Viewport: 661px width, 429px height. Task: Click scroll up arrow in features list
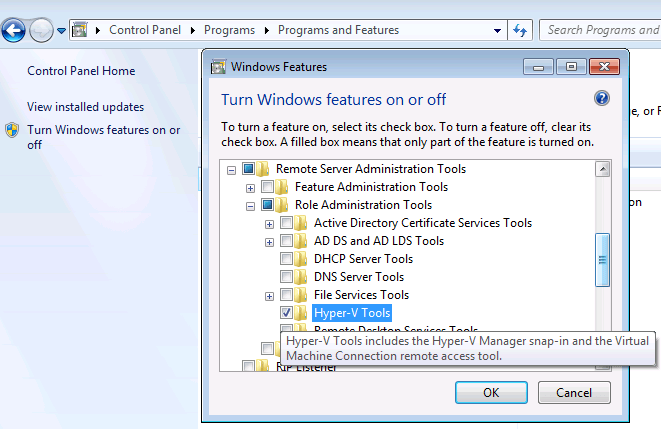603,169
